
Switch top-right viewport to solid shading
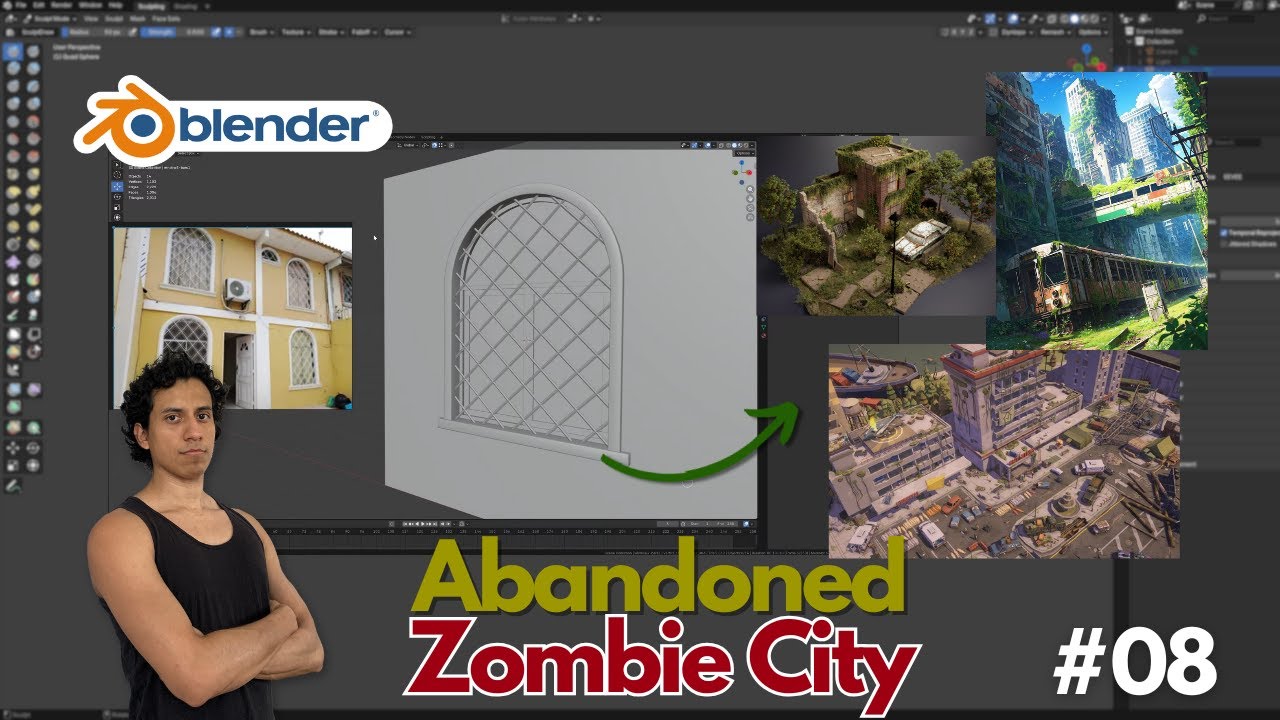coord(1075,19)
